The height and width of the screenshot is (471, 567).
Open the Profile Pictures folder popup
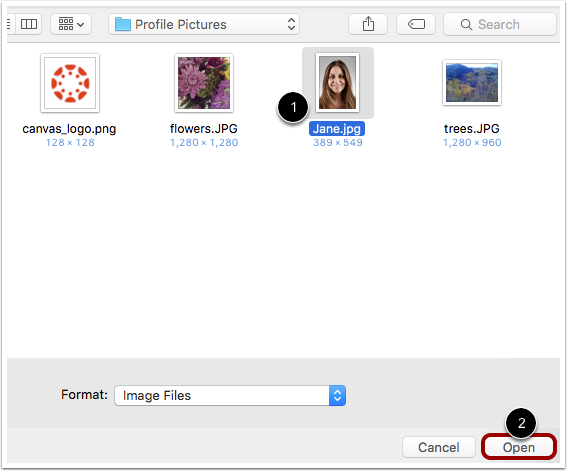[x=204, y=24]
